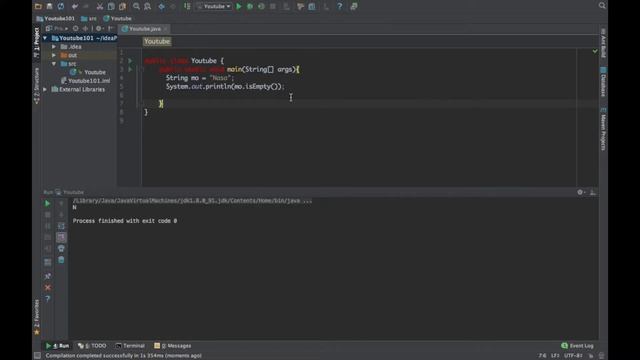The height and width of the screenshot is (360, 640).
Task: Click the Stop icon in top toolbar
Action: pyautogui.click(x=273, y=6)
